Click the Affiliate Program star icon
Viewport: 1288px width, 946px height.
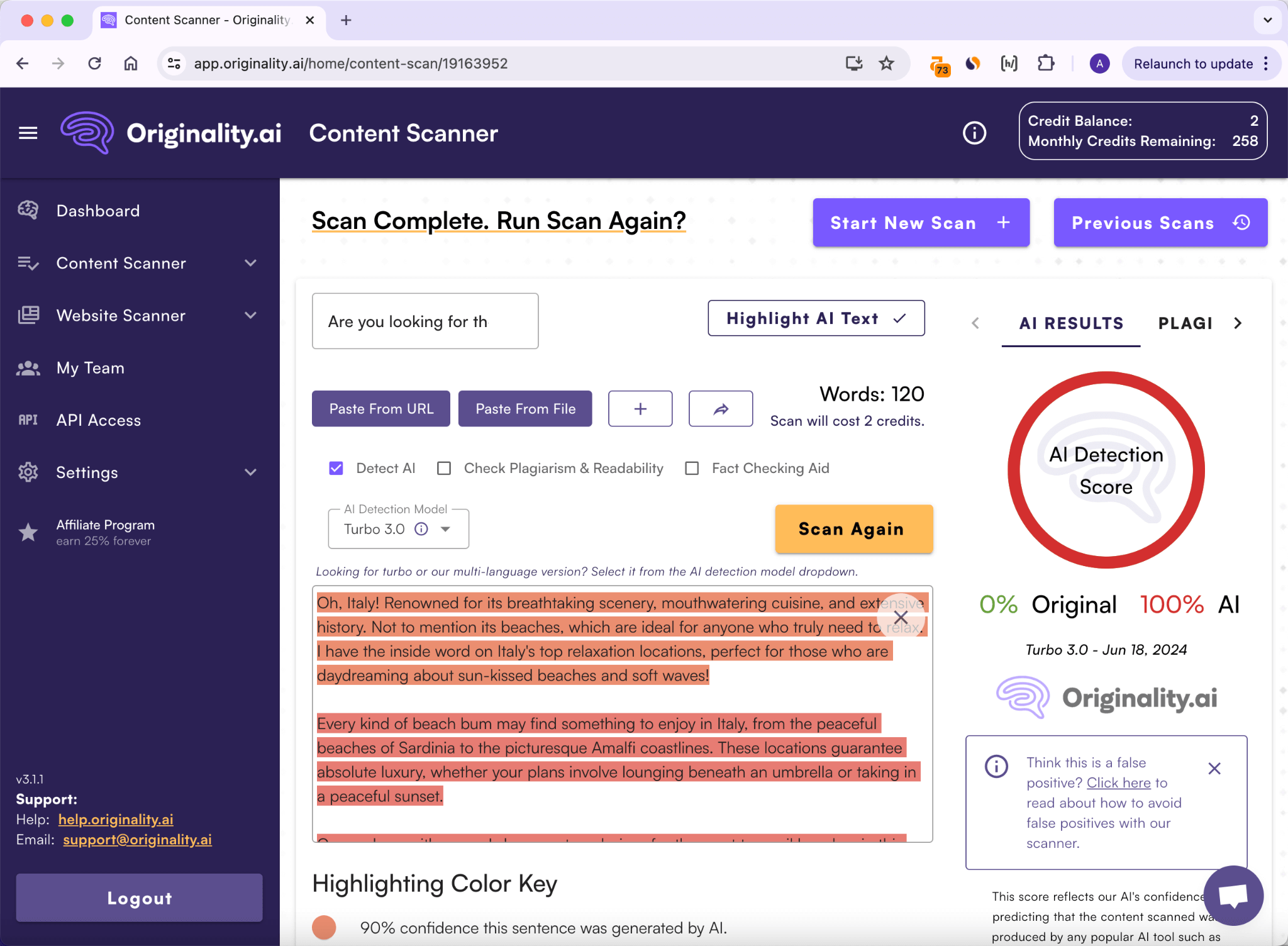(x=28, y=532)
